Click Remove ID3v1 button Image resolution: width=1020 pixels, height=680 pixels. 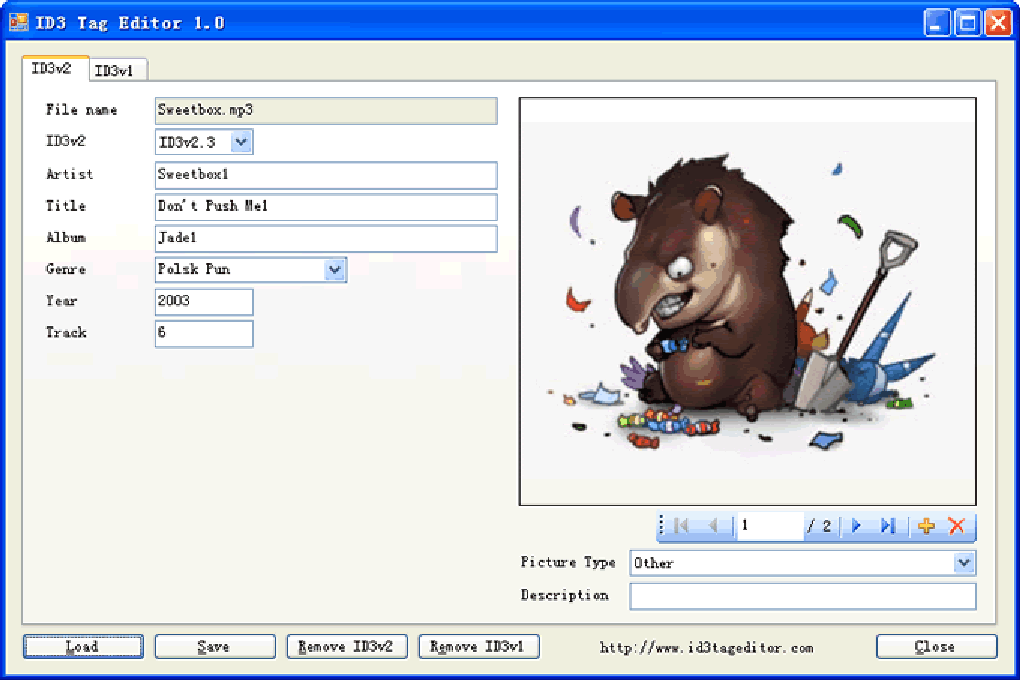click(x=479, y=647)
